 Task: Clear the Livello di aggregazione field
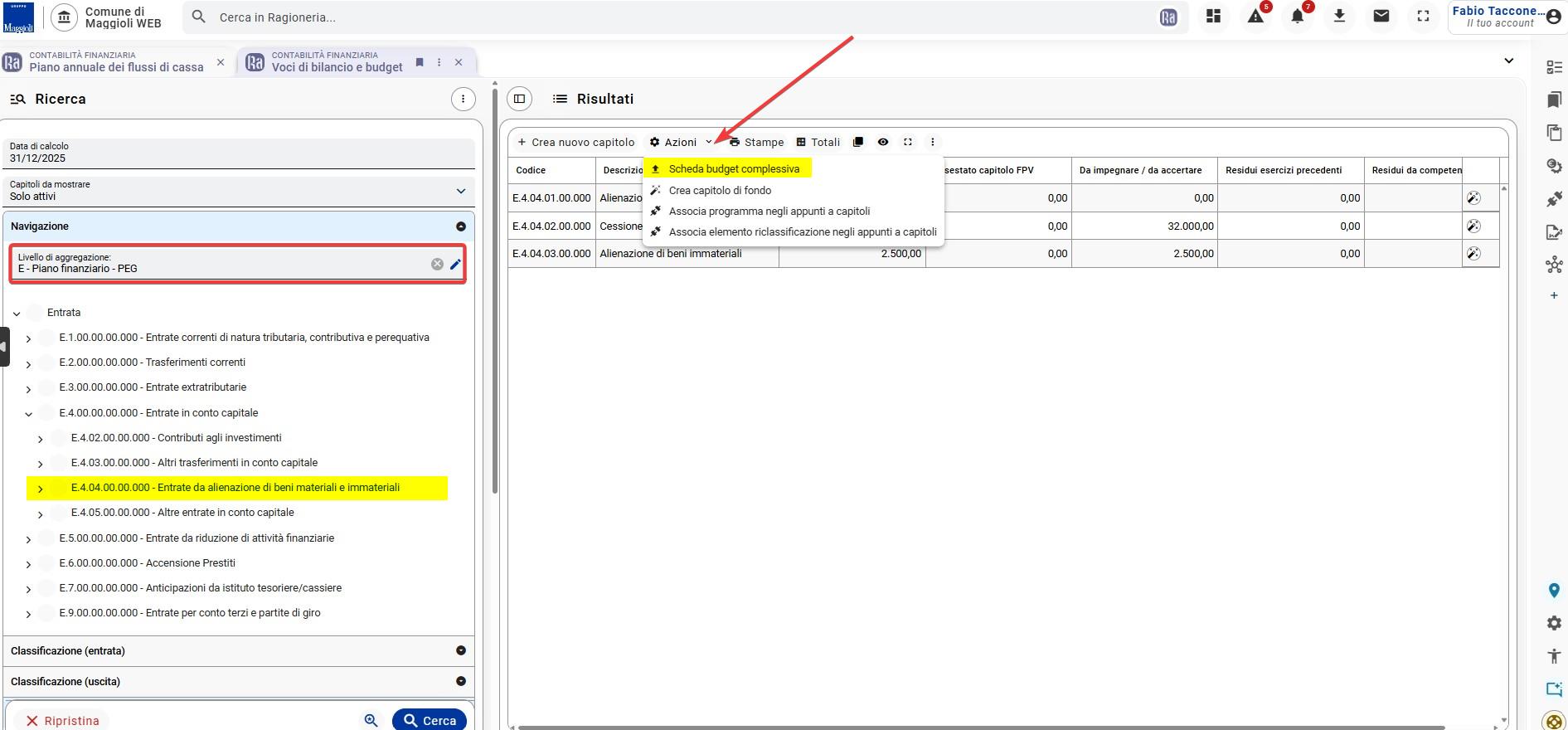pyautogui.click(x=437, y=264)
